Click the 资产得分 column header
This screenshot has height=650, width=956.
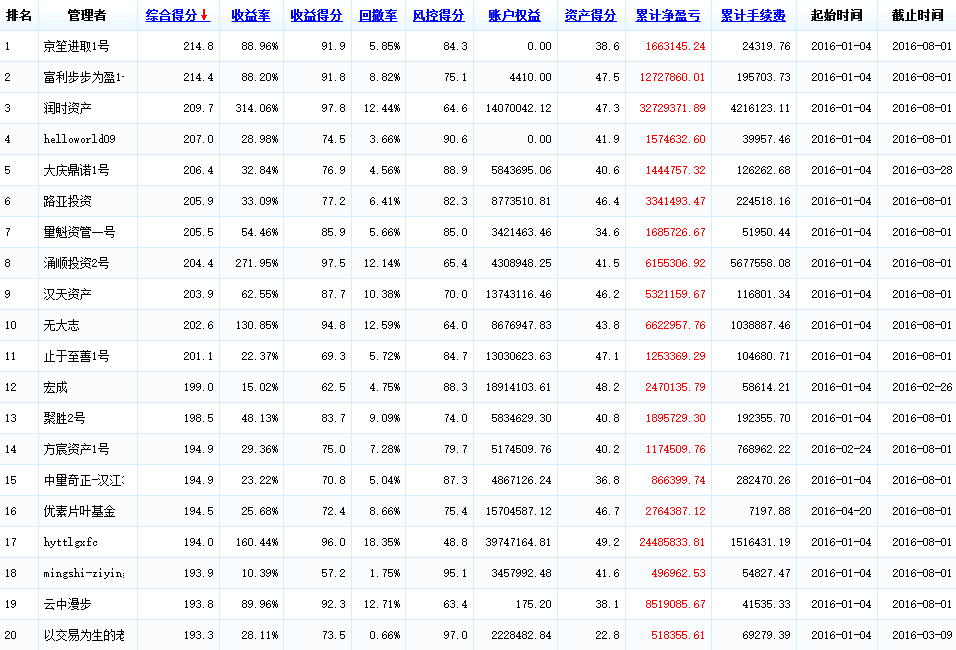coord(590,15)
